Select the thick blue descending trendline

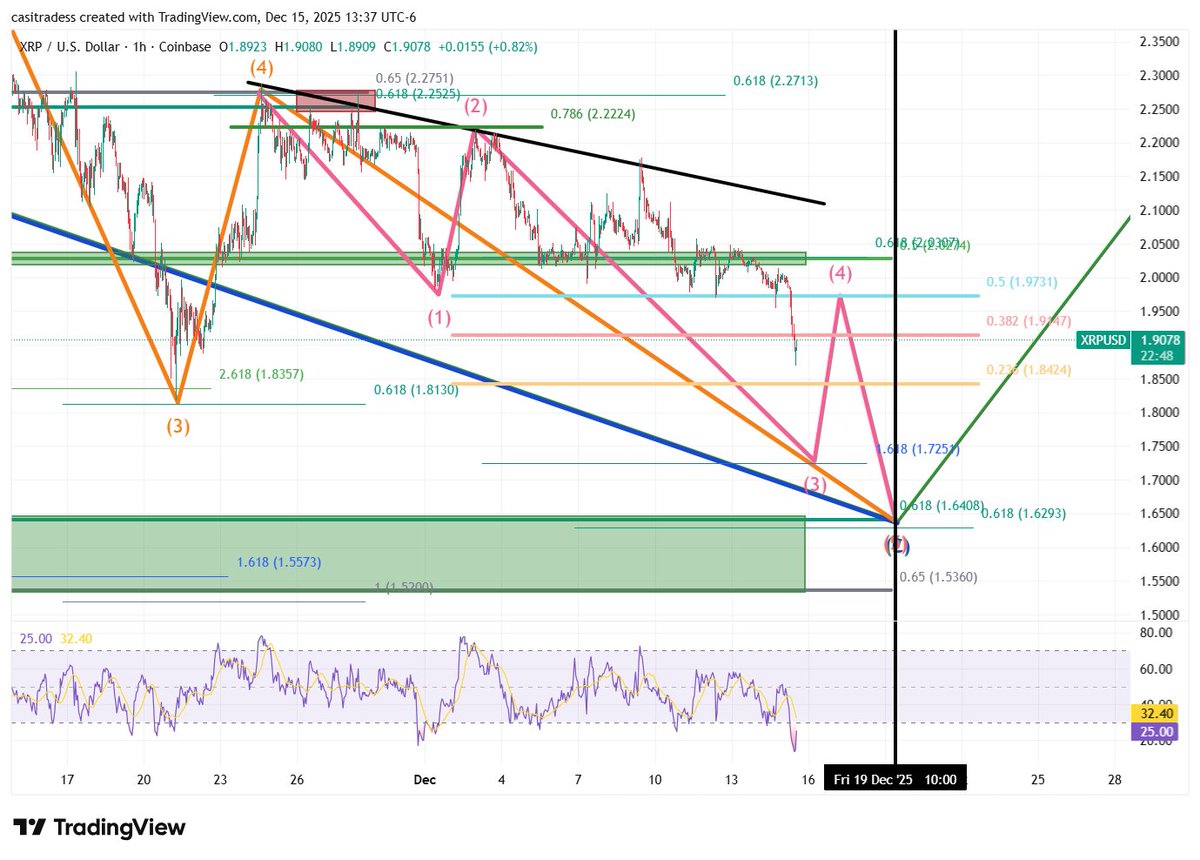pyautogui.click(x=452, y=368)
